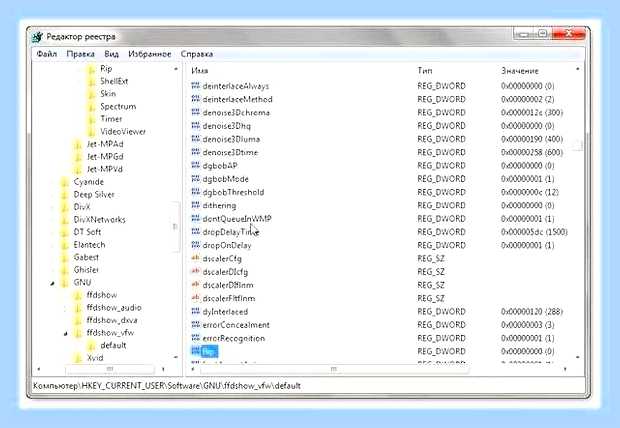Image resolution: width=620 pixels, height=428 pixels.
Task: Open the Файл menu
Action: [x=47, y=54]
